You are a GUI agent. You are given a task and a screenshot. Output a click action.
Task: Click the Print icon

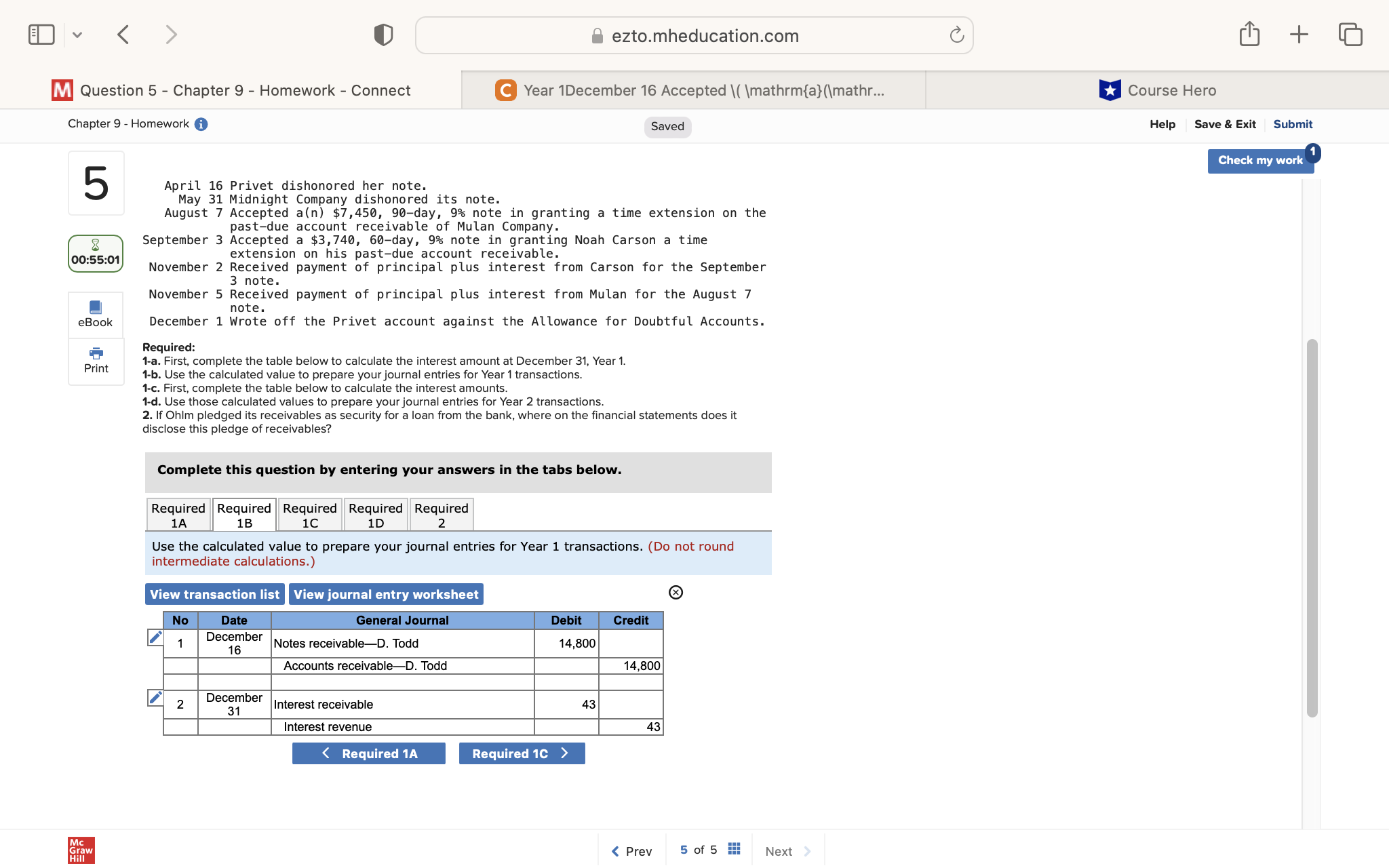point(96,361)
